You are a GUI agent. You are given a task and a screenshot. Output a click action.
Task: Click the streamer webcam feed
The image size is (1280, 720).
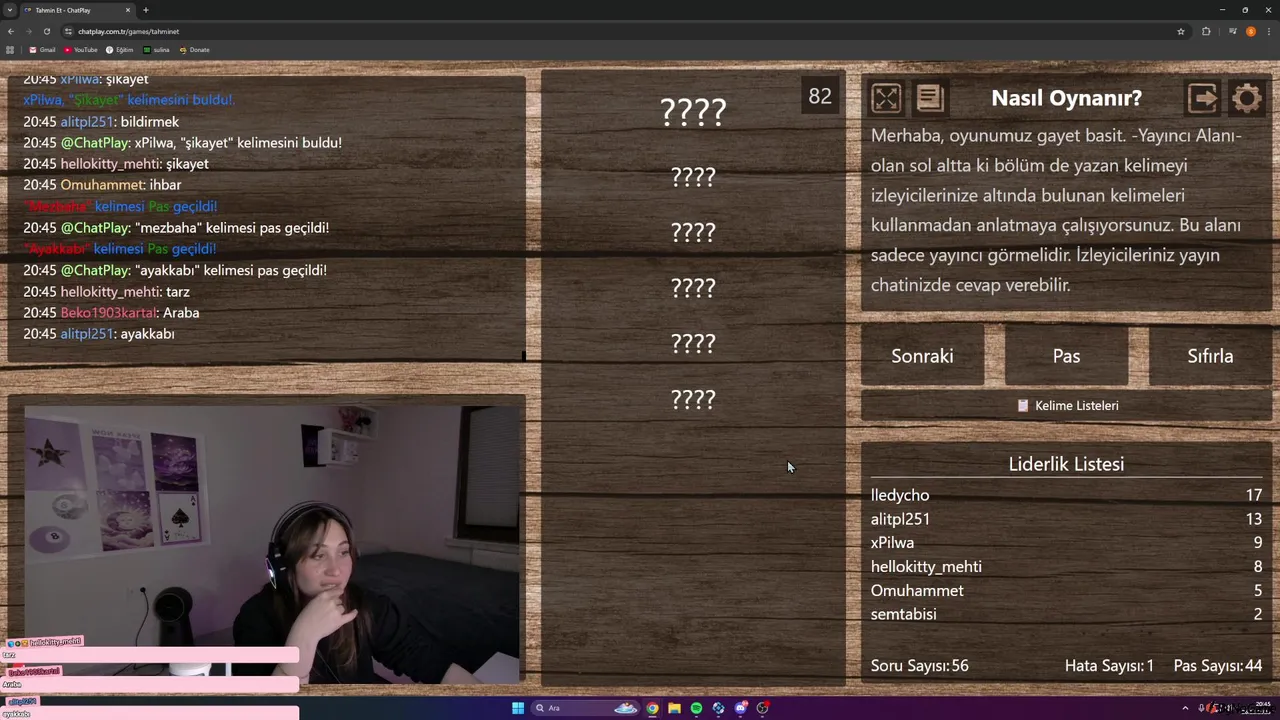271,545
